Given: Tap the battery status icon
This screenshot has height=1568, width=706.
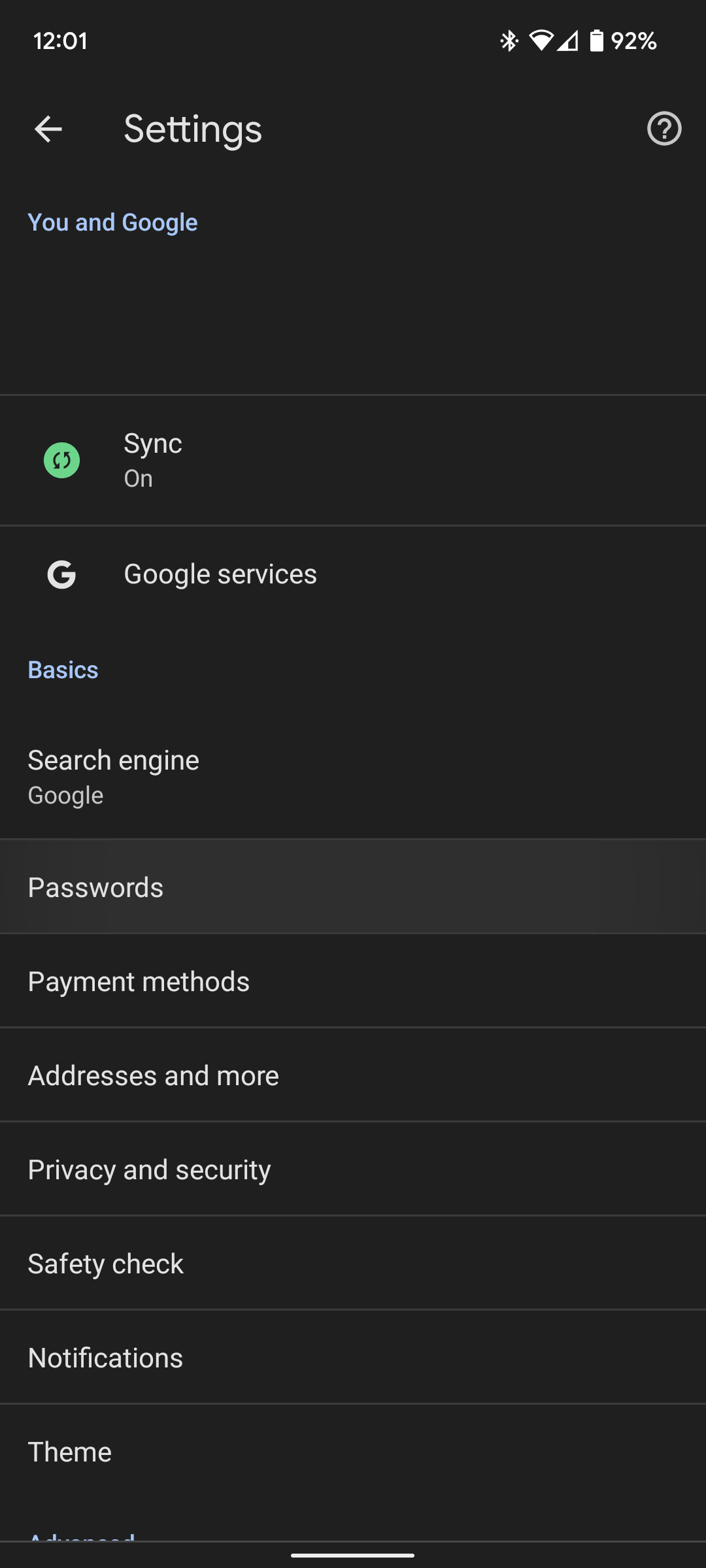Looking at the screenshot, I should coord(596,41).
